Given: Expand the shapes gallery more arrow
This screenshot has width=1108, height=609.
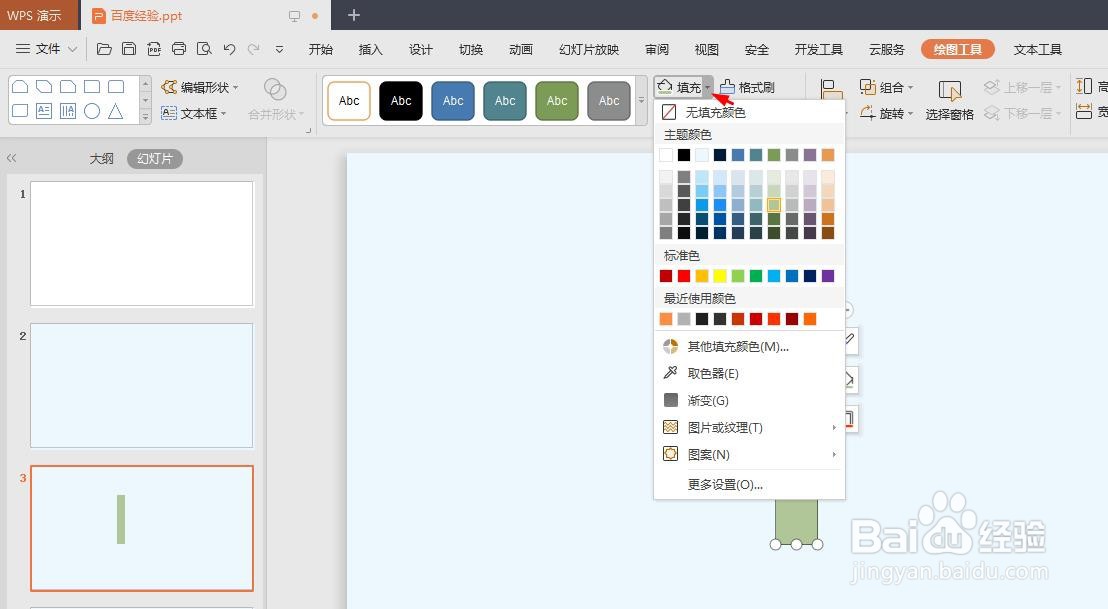Looking at the screenshot, I should [146, 117].
